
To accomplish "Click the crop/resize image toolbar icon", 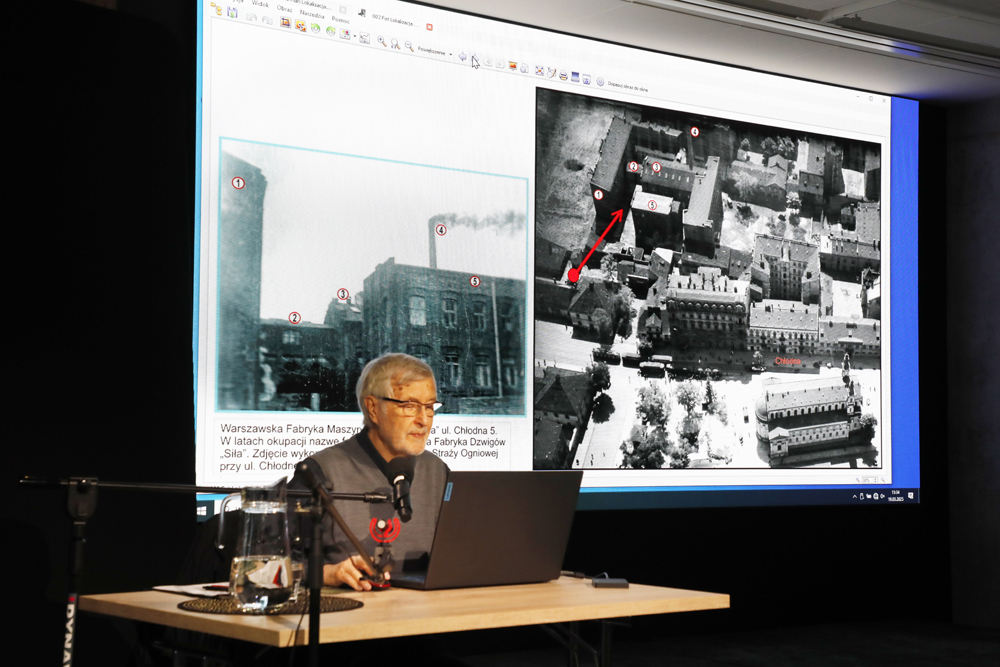I will click(x=285, y=24).
